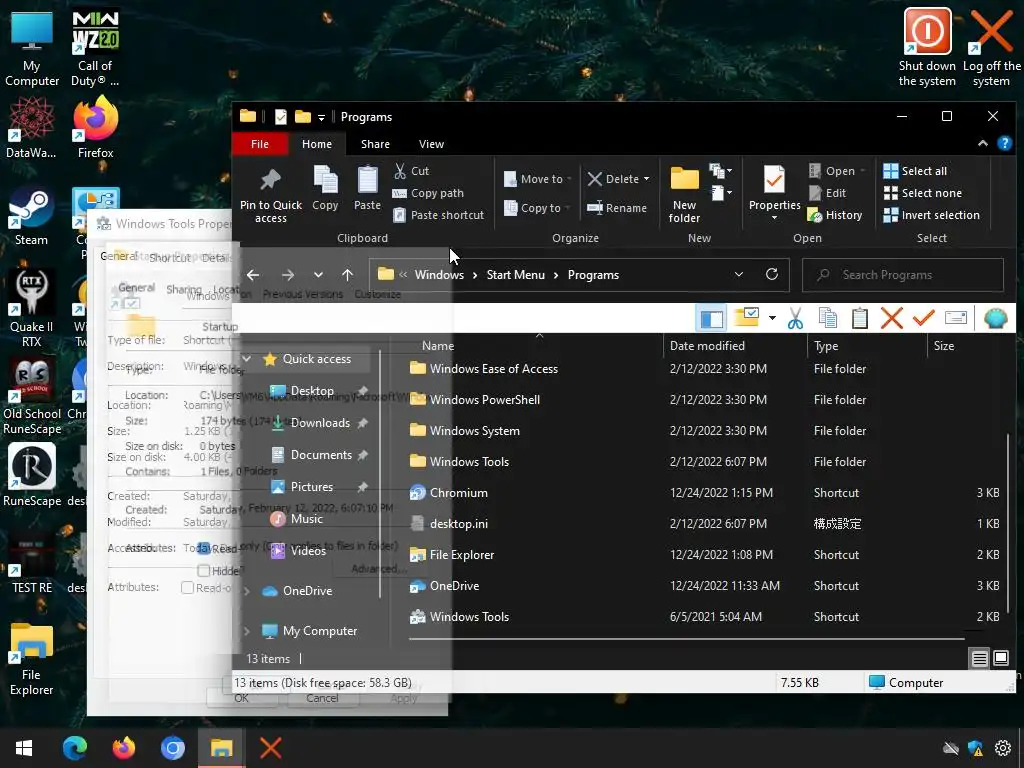Switch to the Share ribbon tab

375,144
